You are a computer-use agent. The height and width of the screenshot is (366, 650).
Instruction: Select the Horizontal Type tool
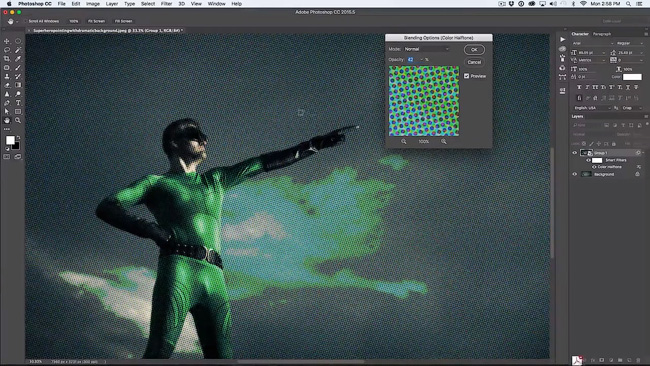pyautogui.click(x=18, y=103)
